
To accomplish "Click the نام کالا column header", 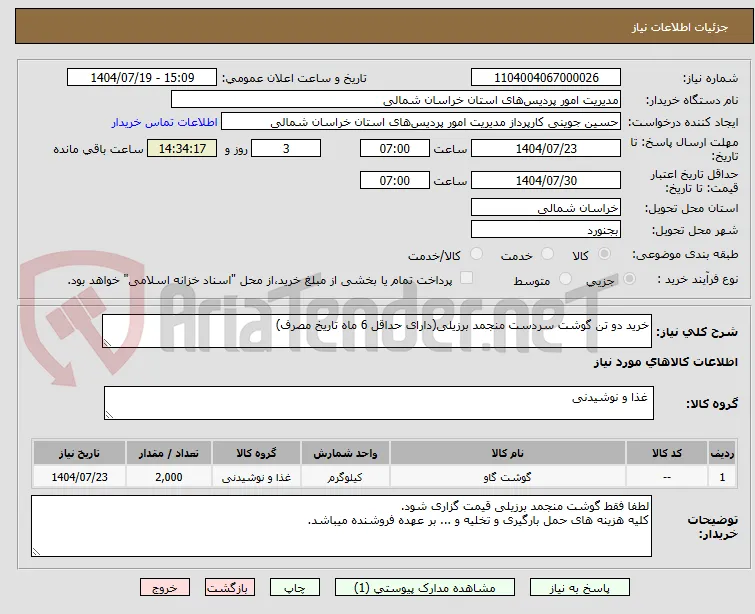I will pyautogui.click(x=508, y=453).
